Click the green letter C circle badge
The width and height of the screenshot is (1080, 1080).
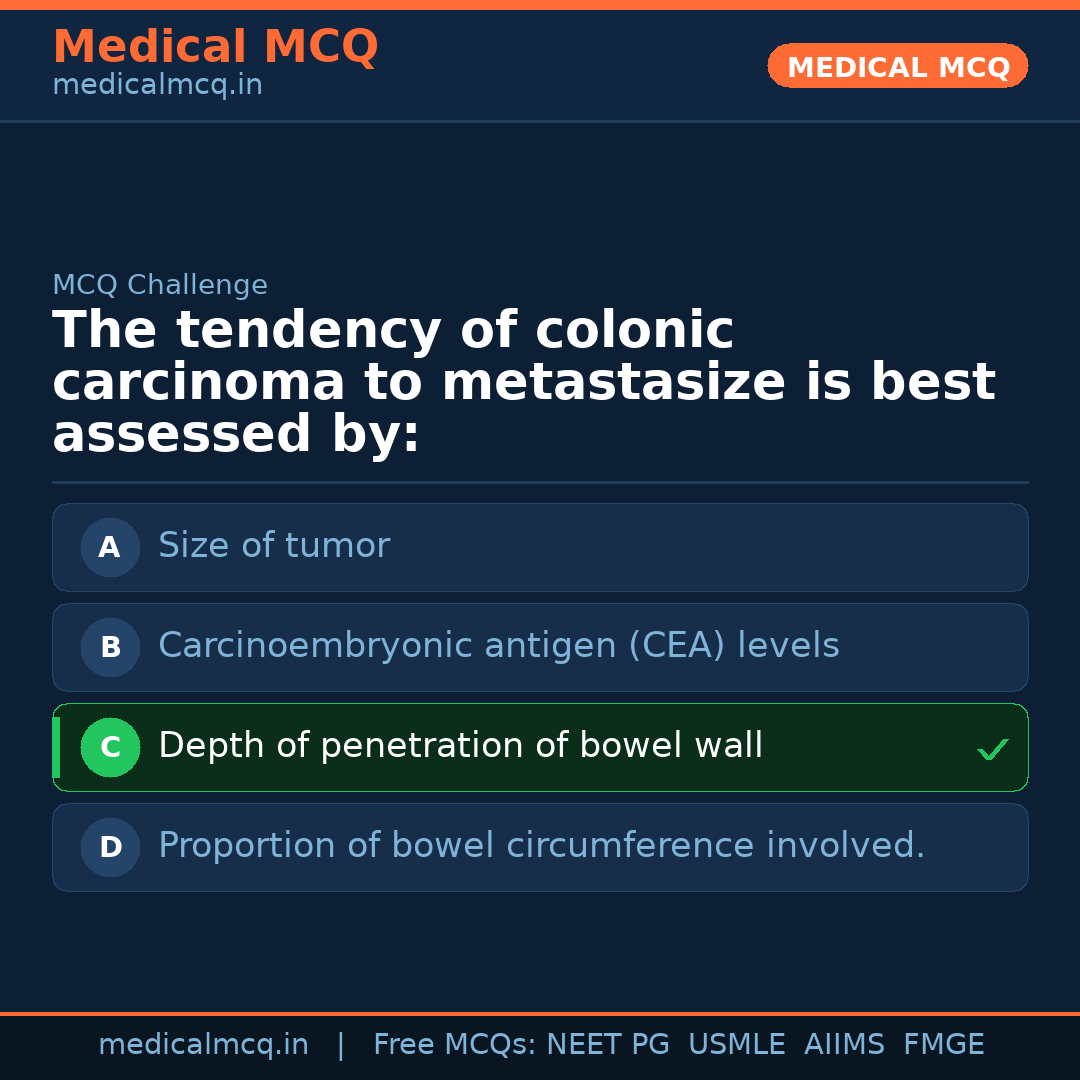[110, 747]
